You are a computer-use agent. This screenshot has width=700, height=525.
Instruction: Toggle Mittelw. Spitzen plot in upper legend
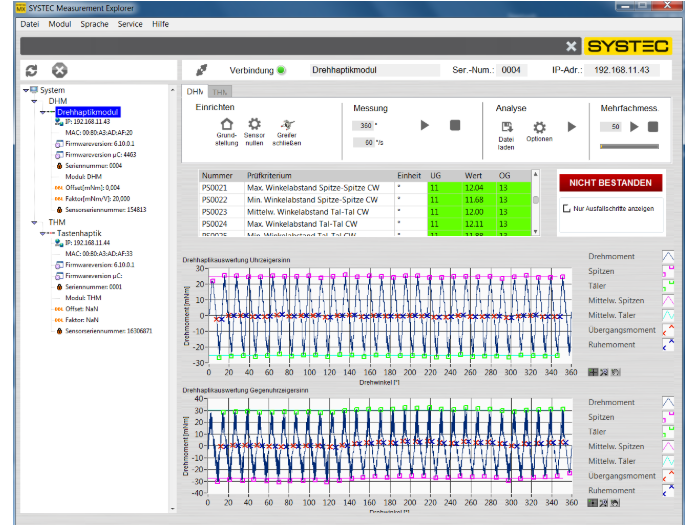point(668,300)
